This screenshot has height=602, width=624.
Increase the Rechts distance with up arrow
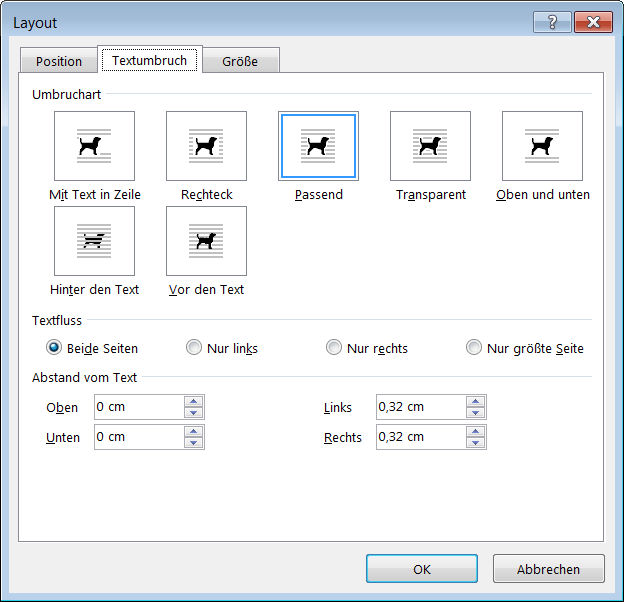click(476, 431)
